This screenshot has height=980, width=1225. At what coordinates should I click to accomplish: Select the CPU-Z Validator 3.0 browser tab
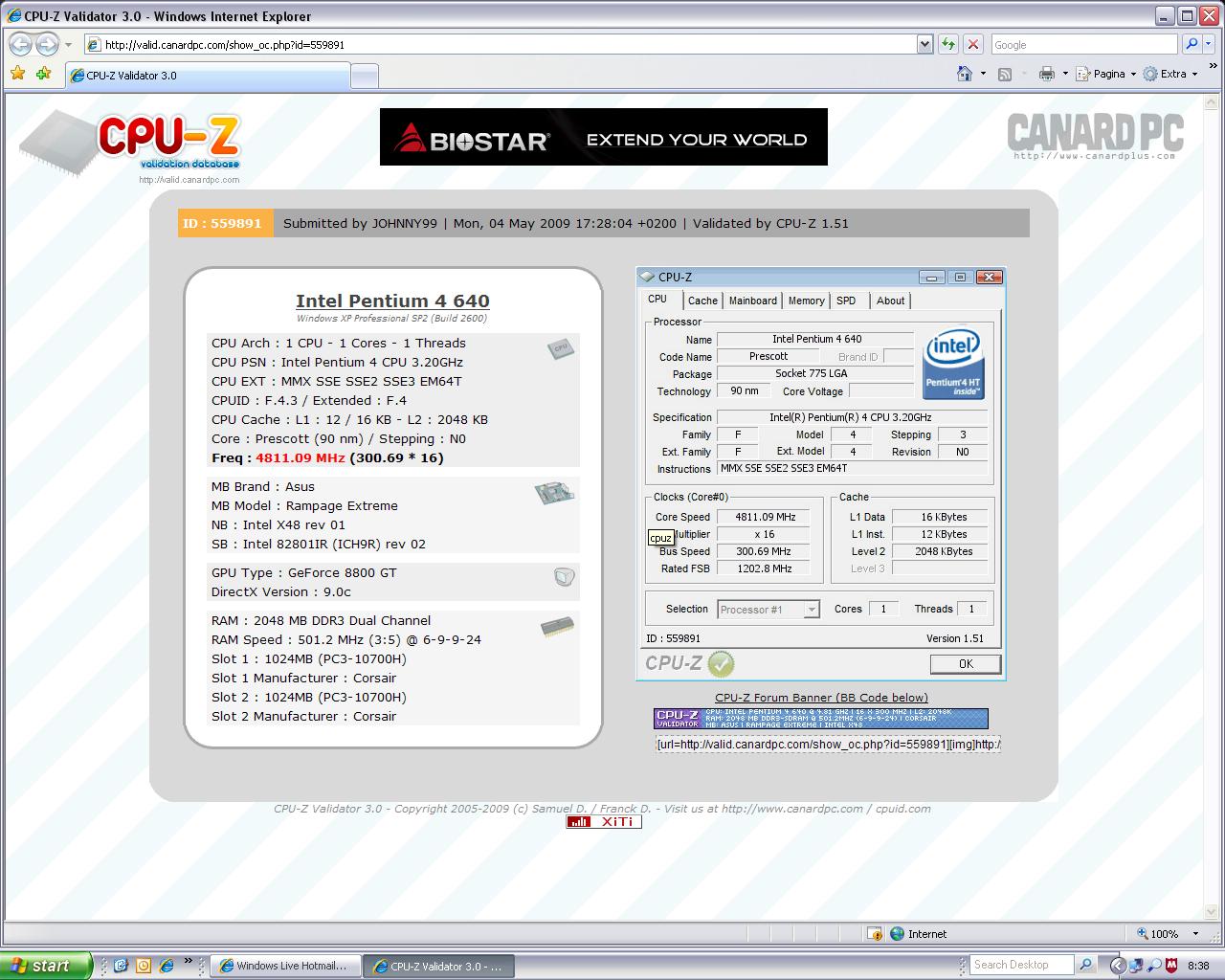coord(208,76)
